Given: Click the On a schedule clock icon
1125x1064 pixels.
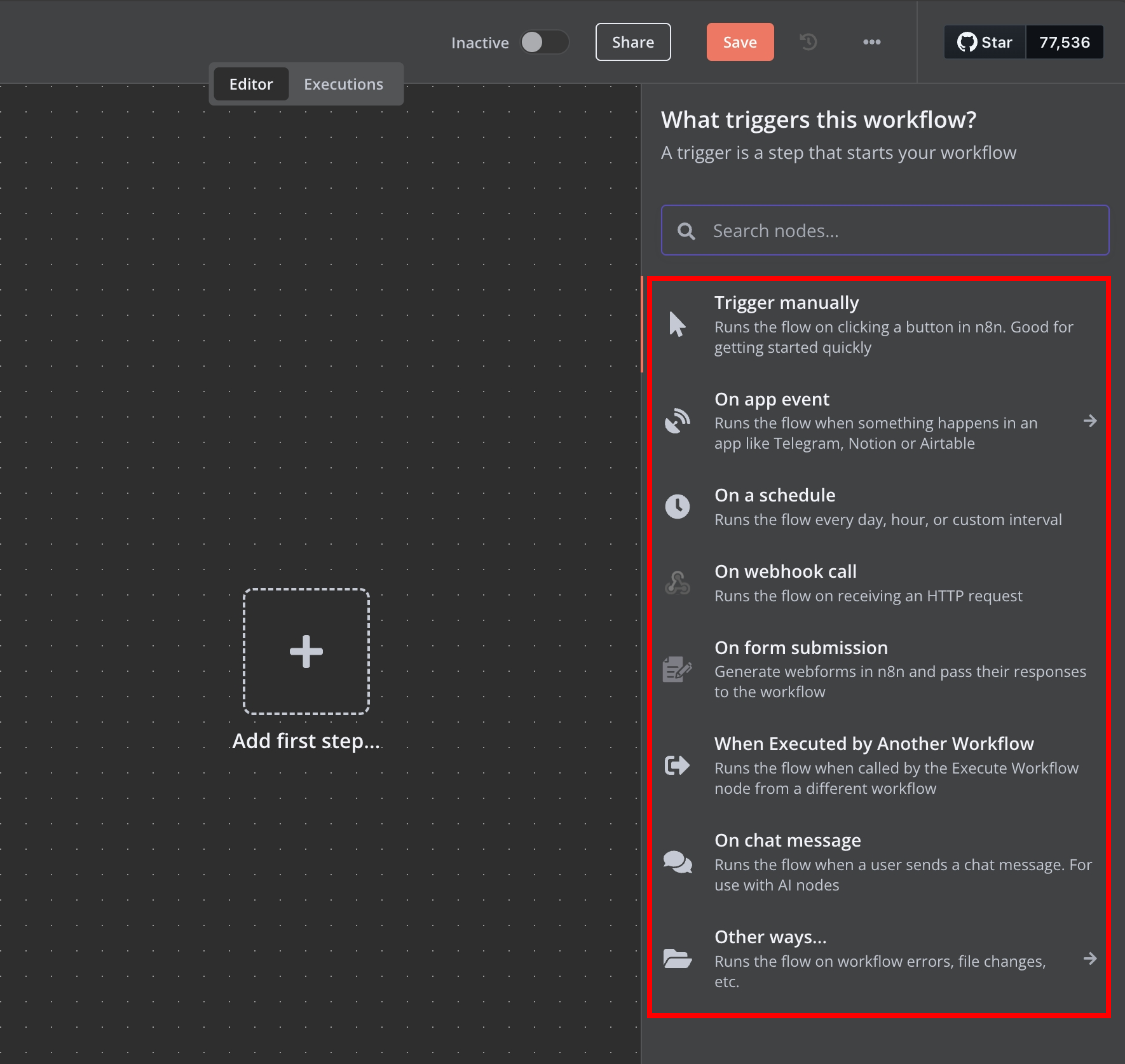Looking at the screenshot, I should (x=677, y=507).
